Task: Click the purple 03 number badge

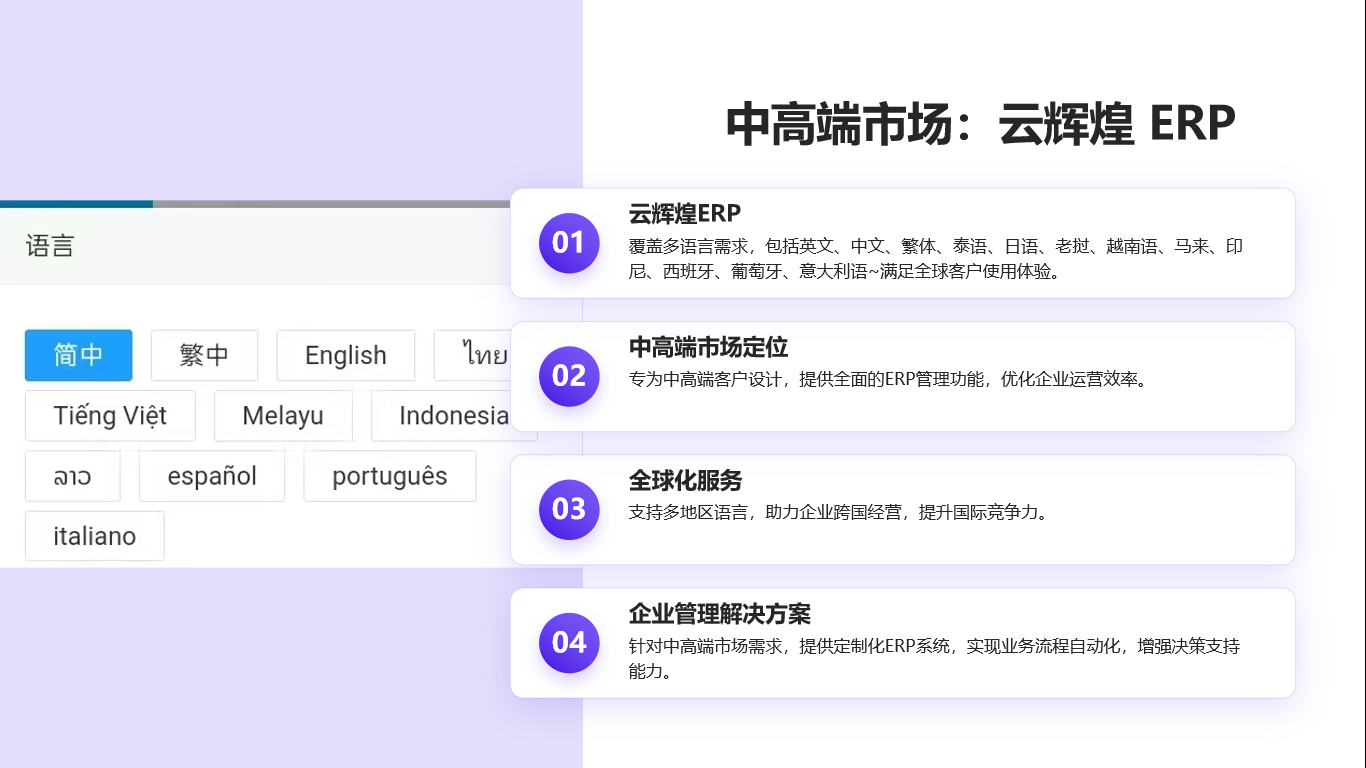Action: [x=568, y=509]
